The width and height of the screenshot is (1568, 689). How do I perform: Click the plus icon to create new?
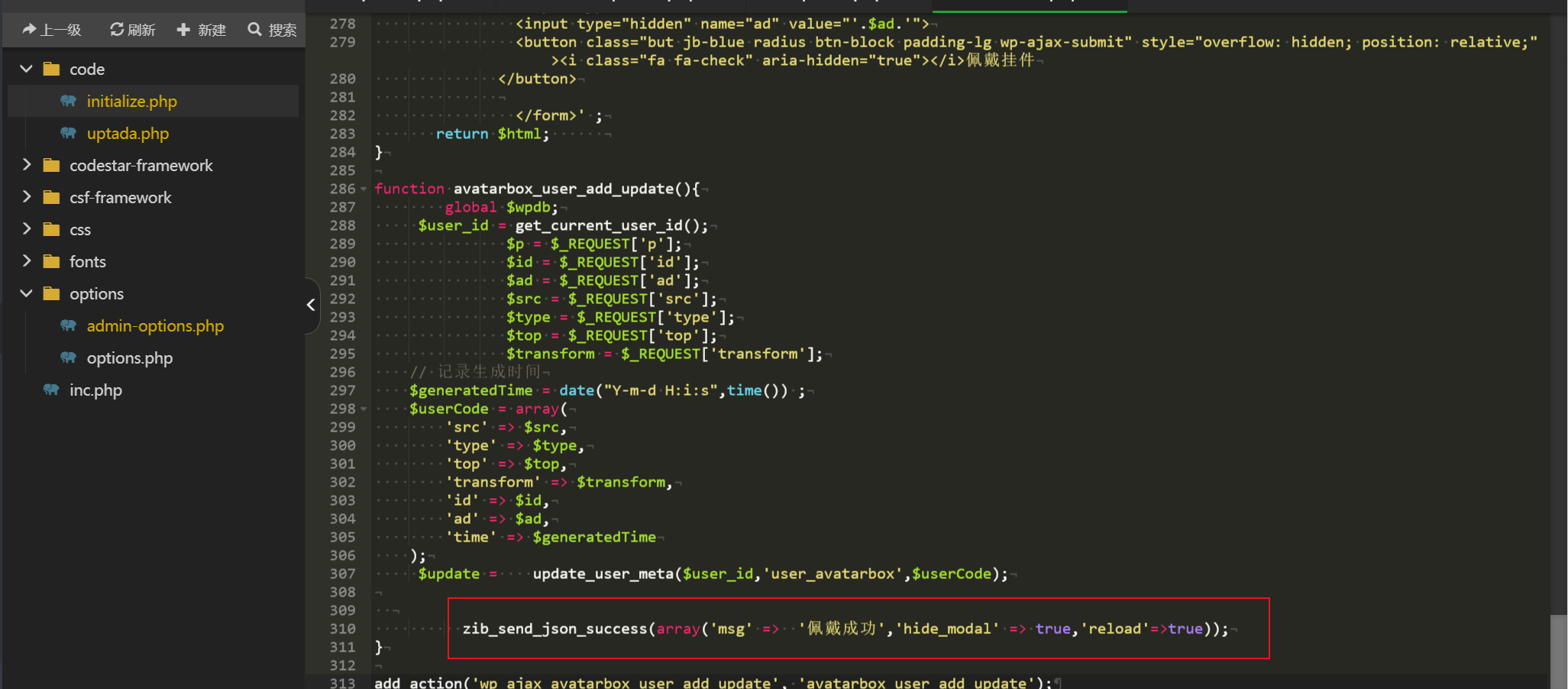[x=183, y=29]
